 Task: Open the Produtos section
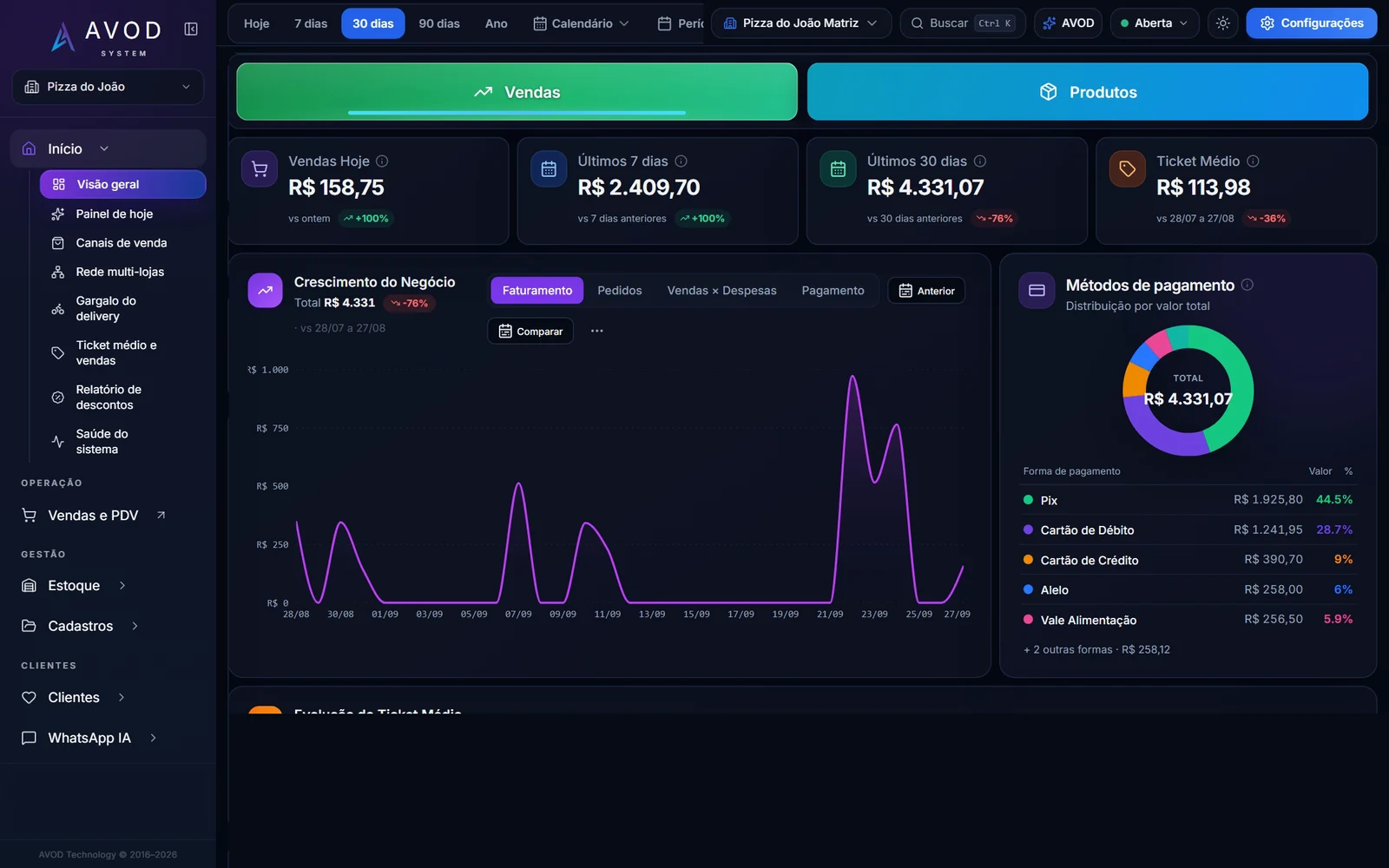(x=1088, y=92)
